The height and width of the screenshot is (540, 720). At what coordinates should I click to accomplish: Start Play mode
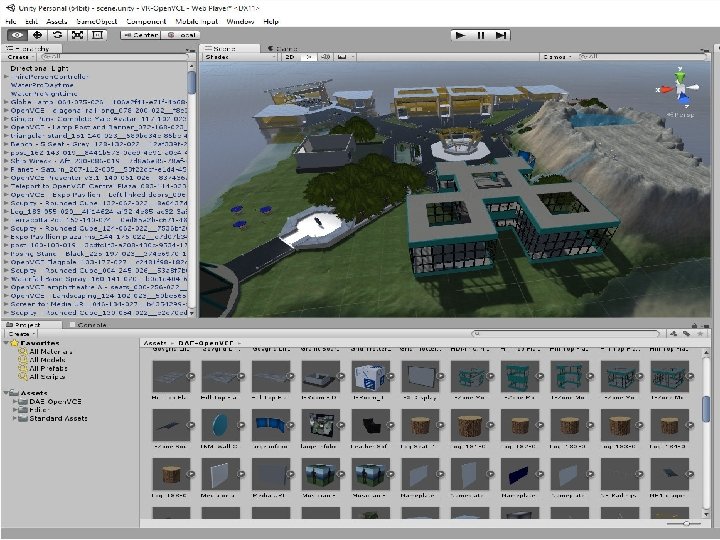461,35
